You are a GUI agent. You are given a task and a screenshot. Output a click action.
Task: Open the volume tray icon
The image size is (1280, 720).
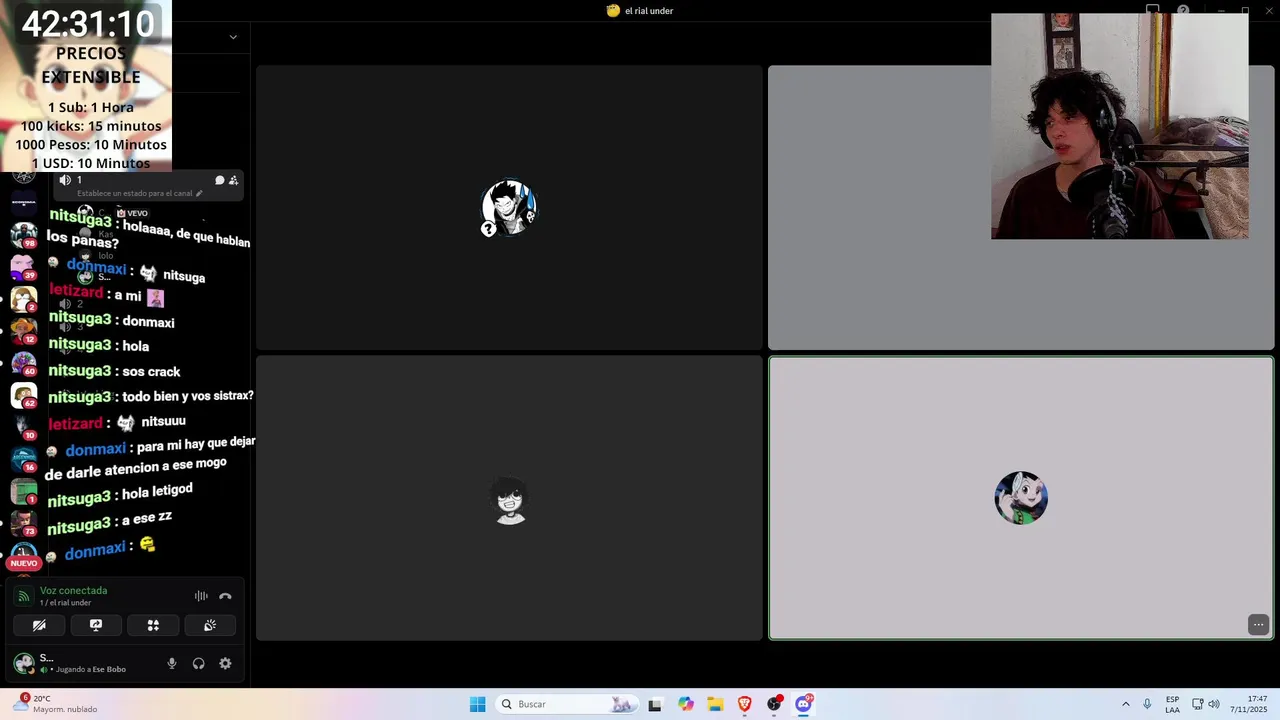[x=1214, y=704]
